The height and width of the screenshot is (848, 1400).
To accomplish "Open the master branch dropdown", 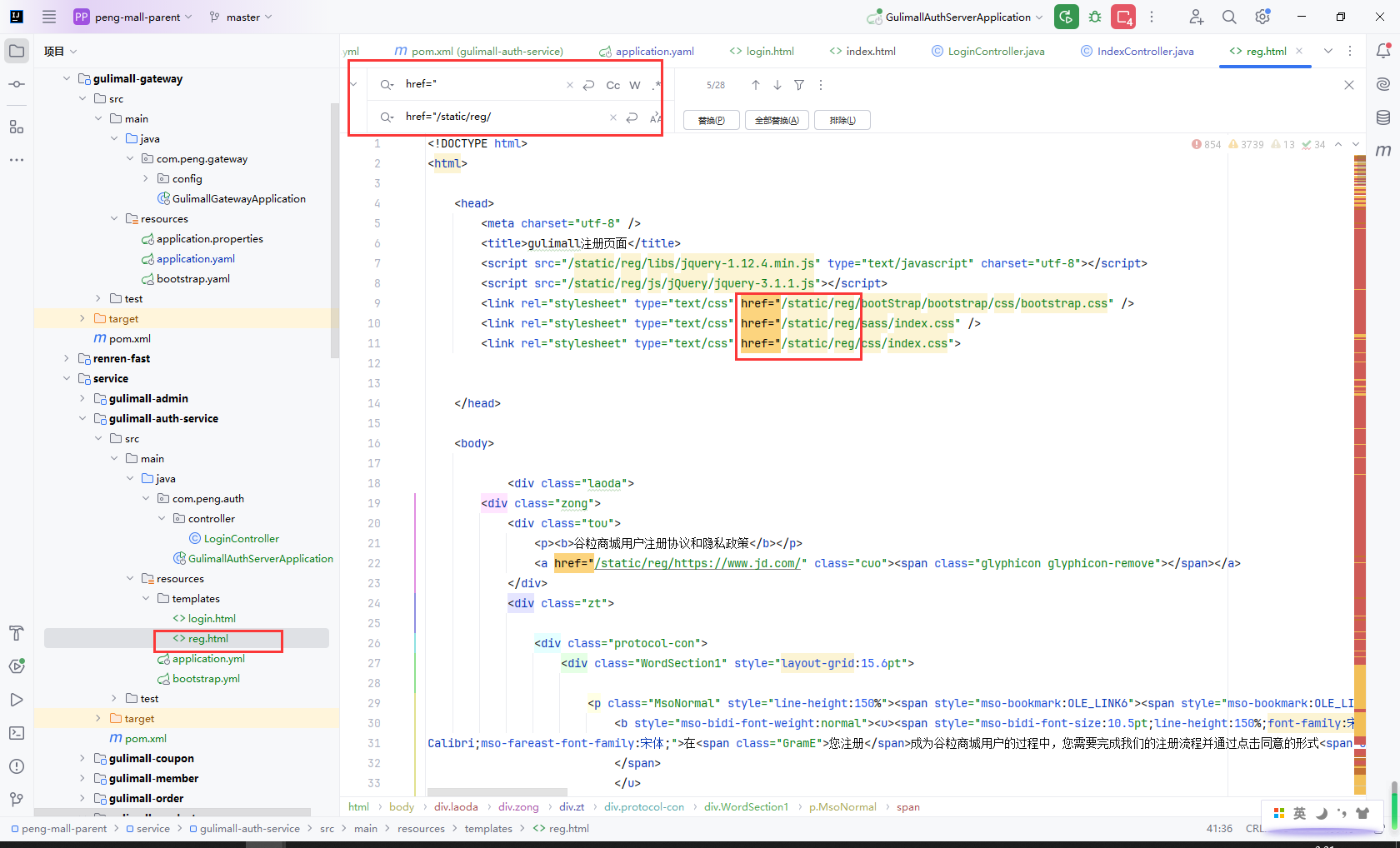I will [x=241, y=17].
